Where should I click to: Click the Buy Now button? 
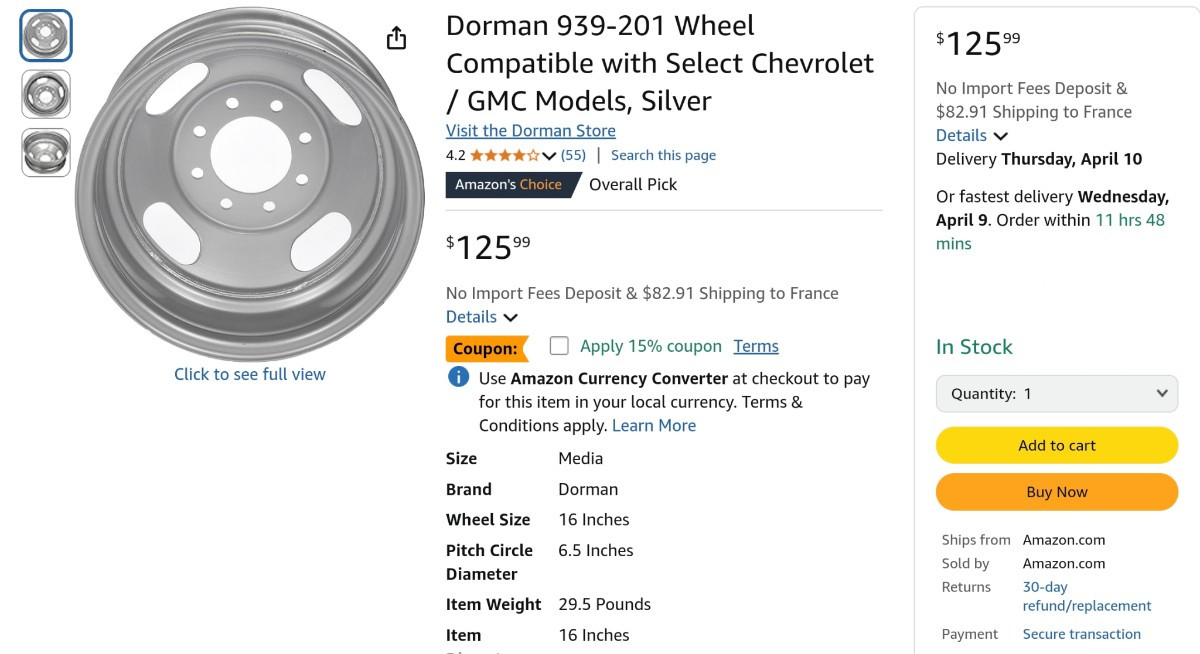(x=1057, y=492)
